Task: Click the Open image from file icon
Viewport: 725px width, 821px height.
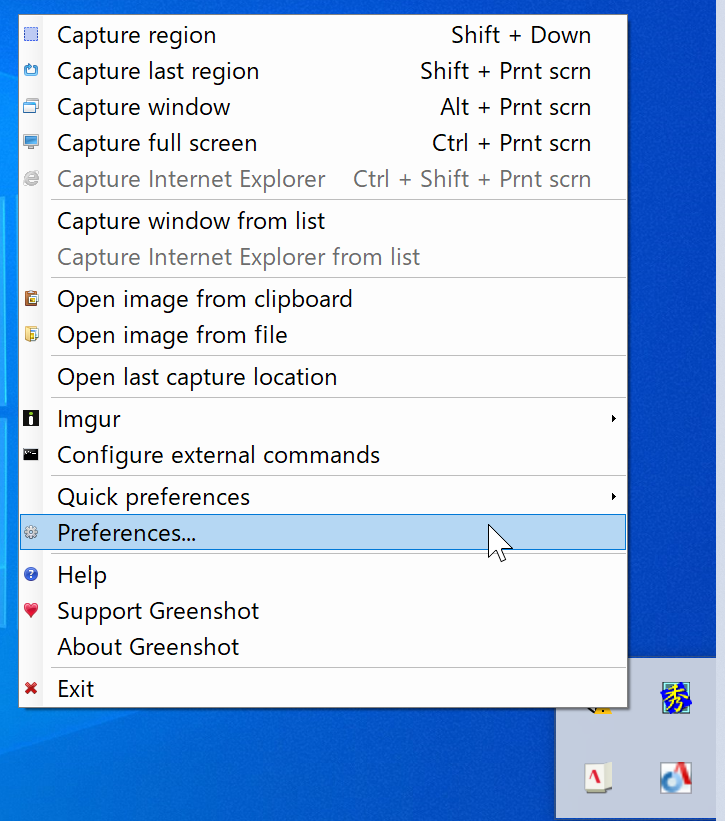Action: pyautogui.click(x=31, y=335)
